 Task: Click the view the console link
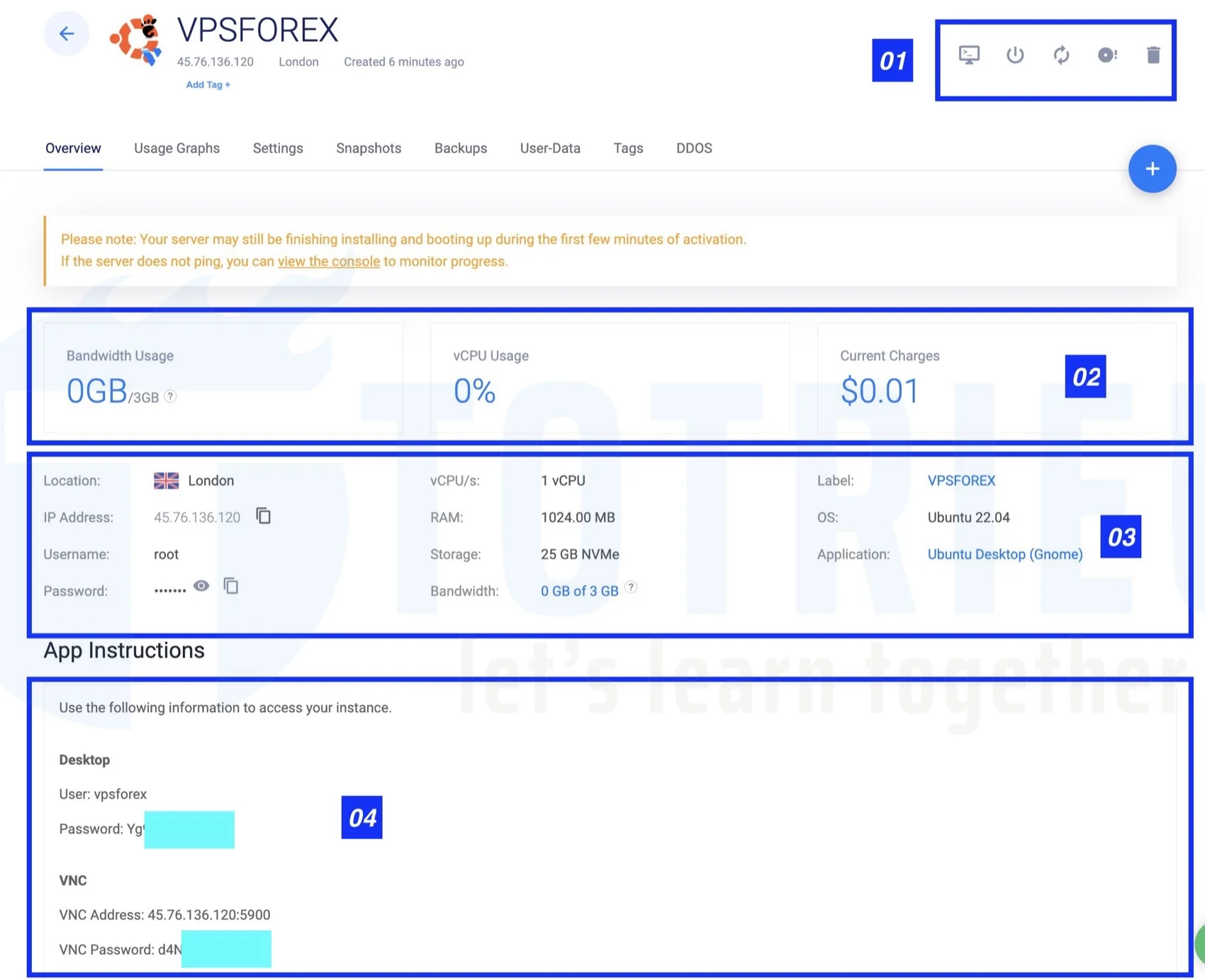329,261
